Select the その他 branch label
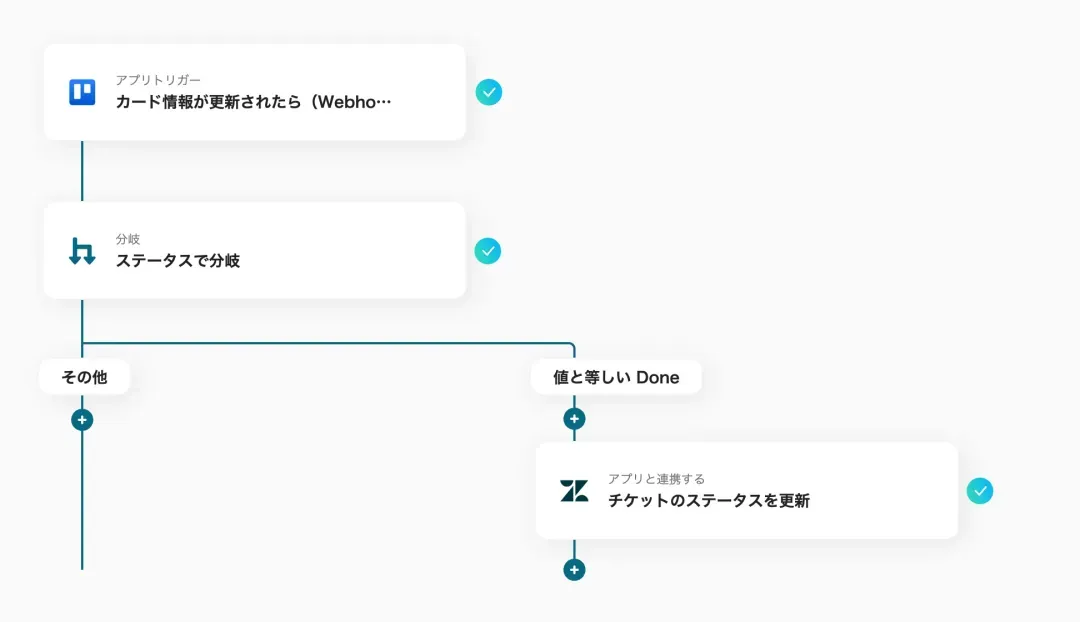Screen dimensions: 1080x622 pos(84,377)
